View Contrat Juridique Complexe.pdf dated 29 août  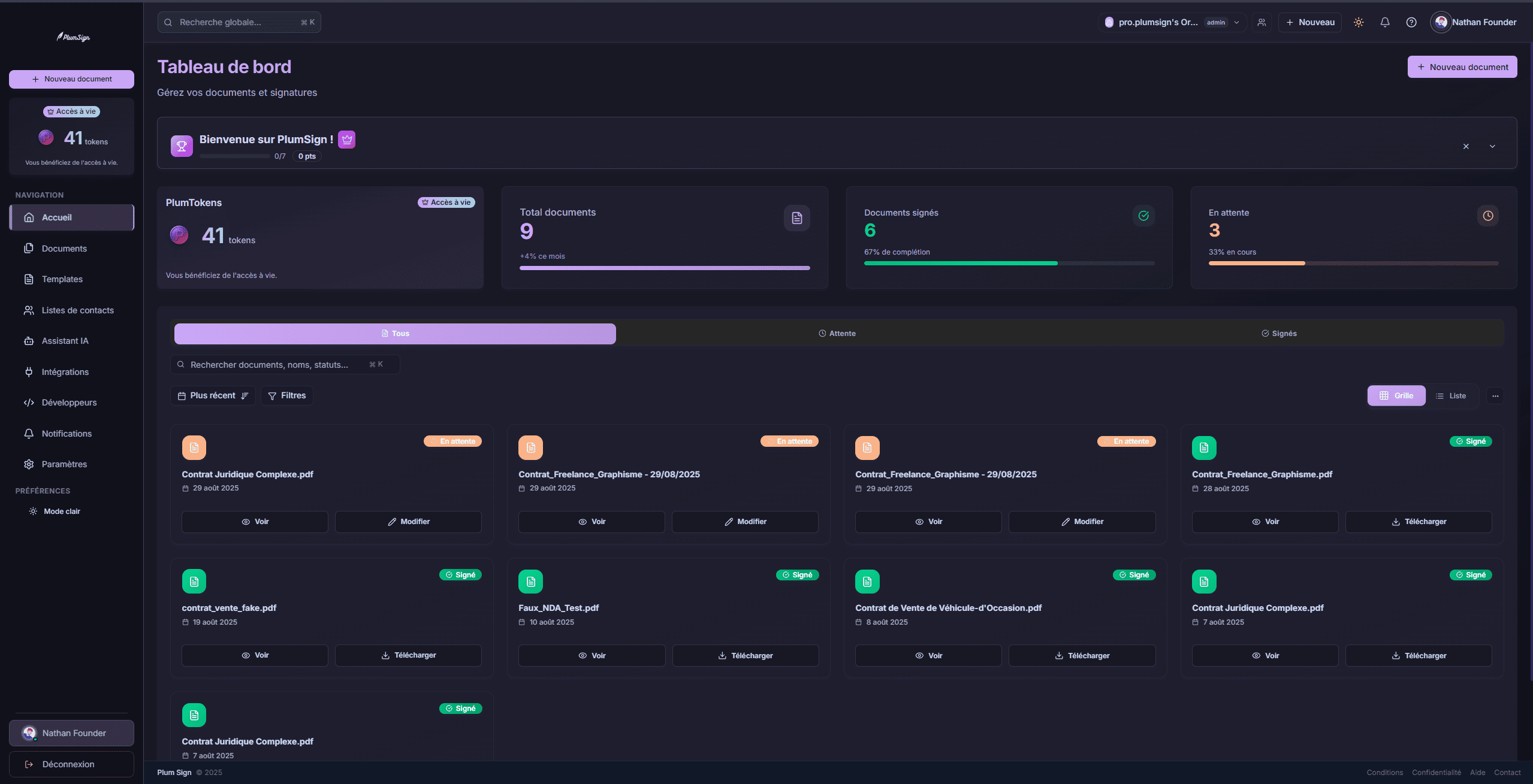(x=255, y=522)
